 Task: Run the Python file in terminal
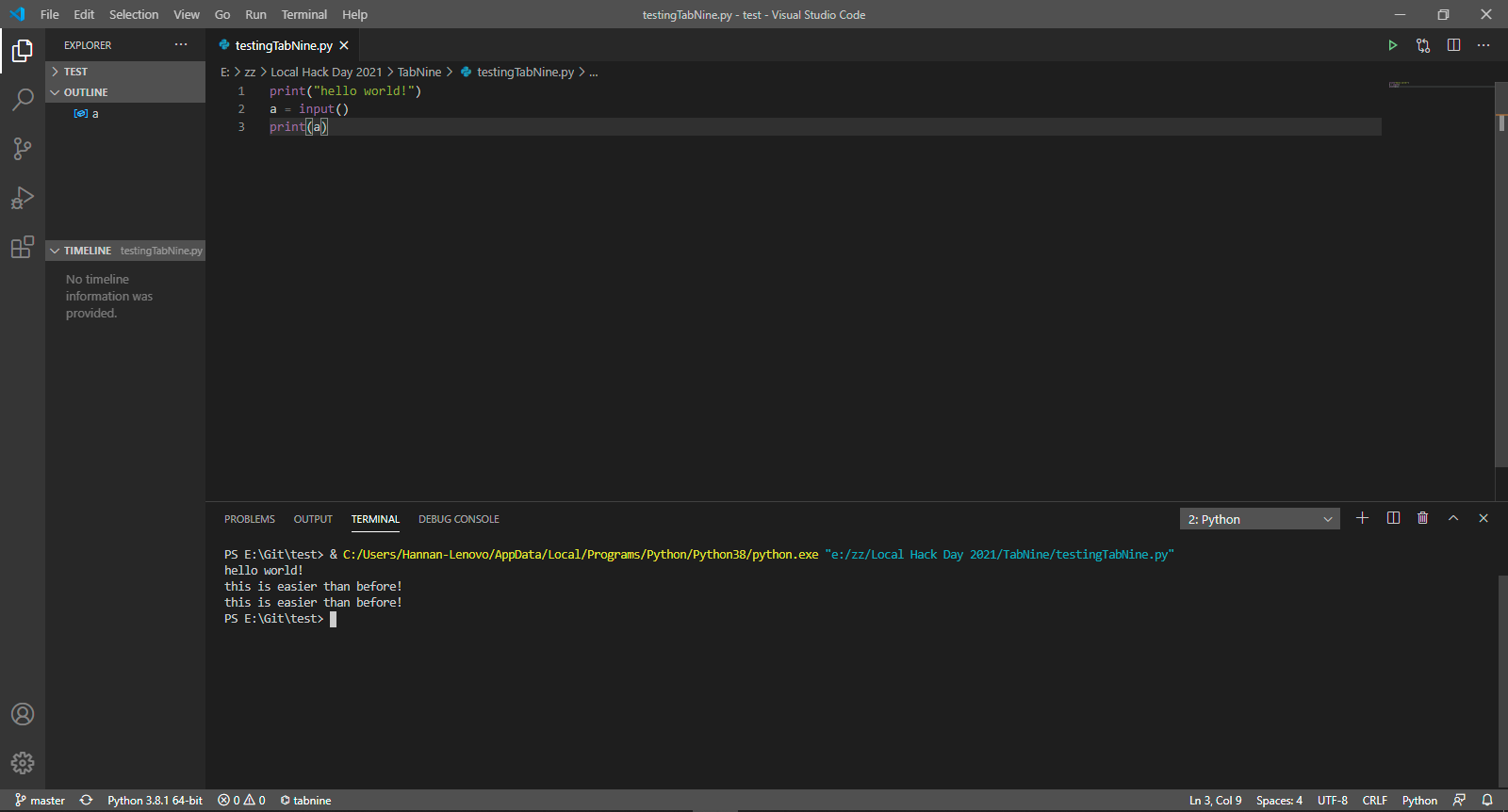click(x=1392, y=45)
